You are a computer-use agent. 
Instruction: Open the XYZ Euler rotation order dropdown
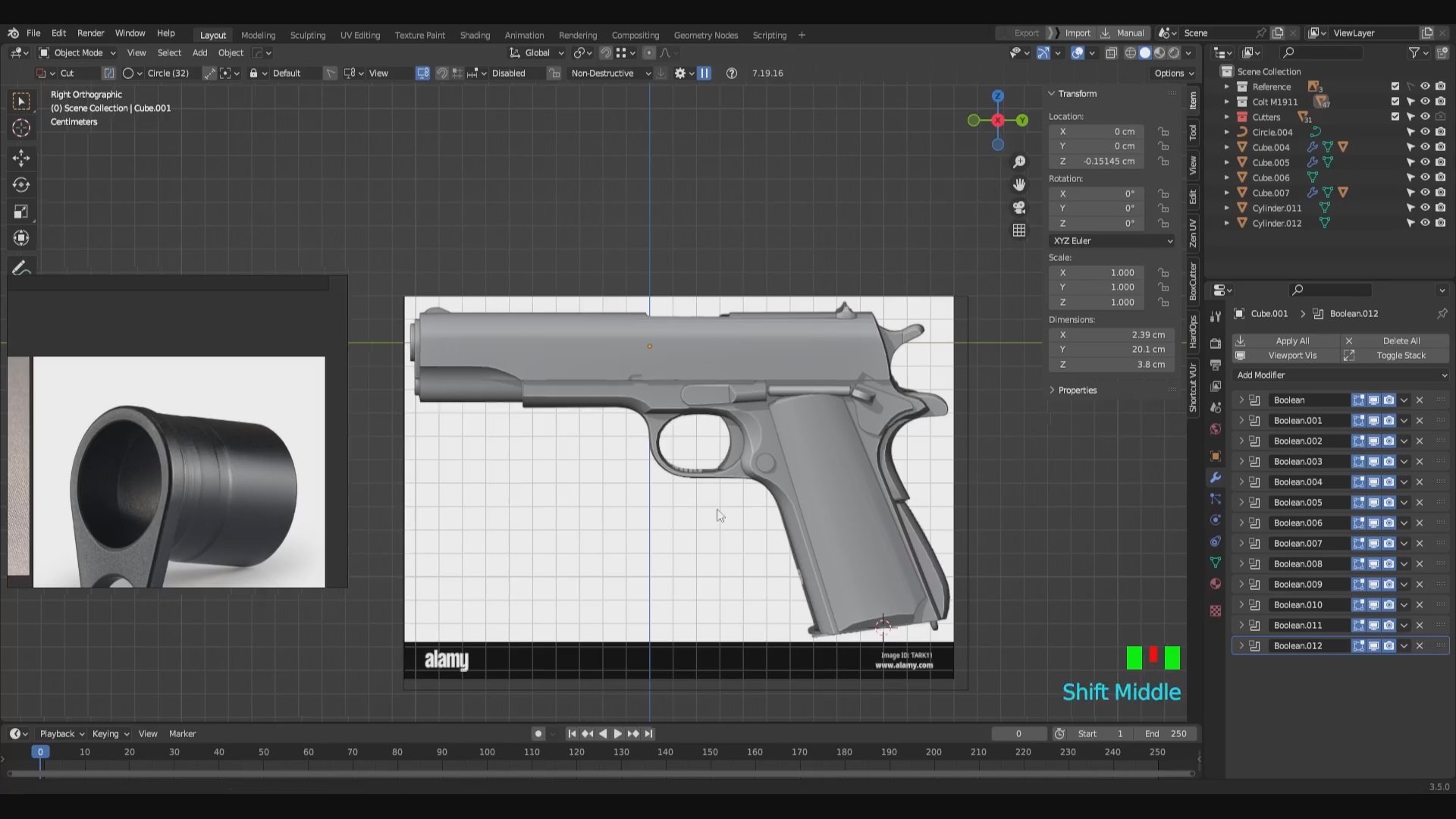pos(1111,240)
